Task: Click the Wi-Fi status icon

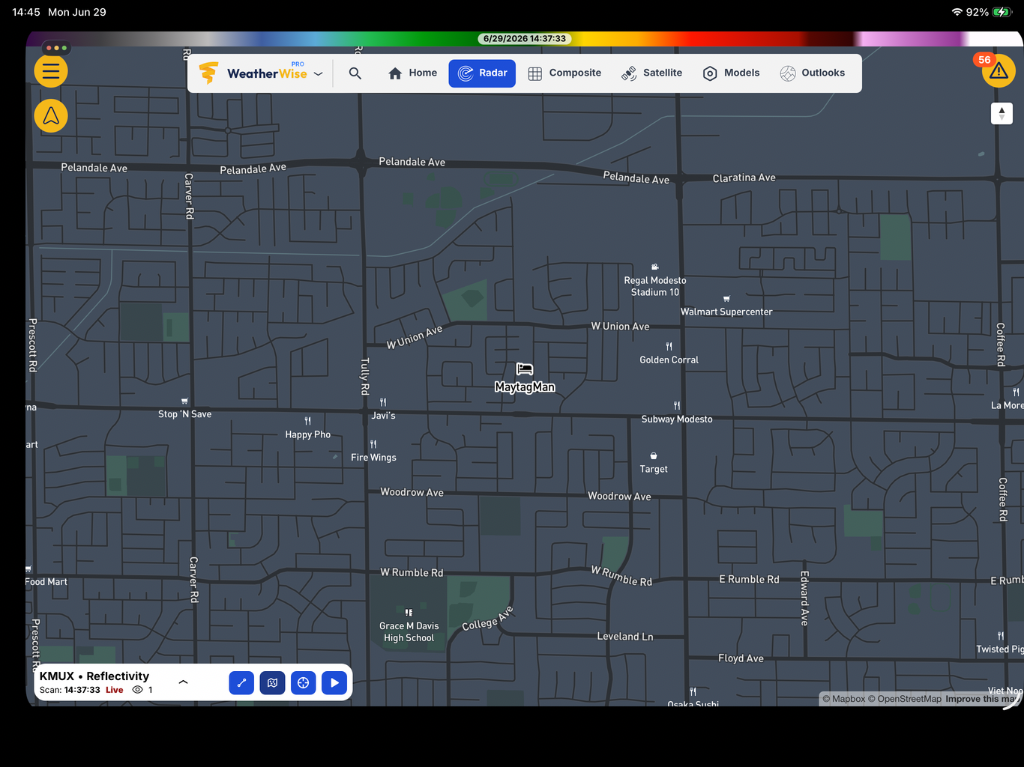Action: tap(957, 12)
